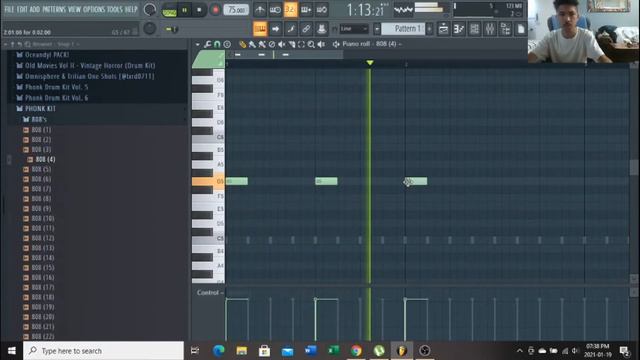Click the arrow left of Pattern 1
Viewport: 640px width, 360px height.
(x=377, y=29)
